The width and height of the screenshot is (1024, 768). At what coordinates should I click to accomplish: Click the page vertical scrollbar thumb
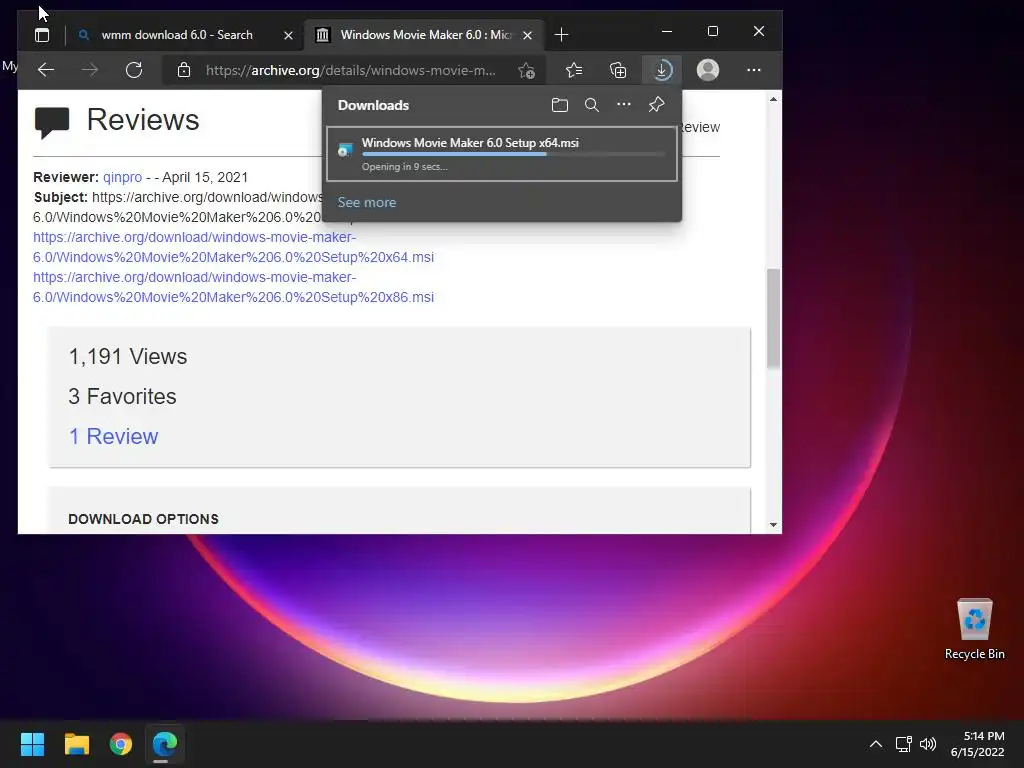[x=773, y=318]
